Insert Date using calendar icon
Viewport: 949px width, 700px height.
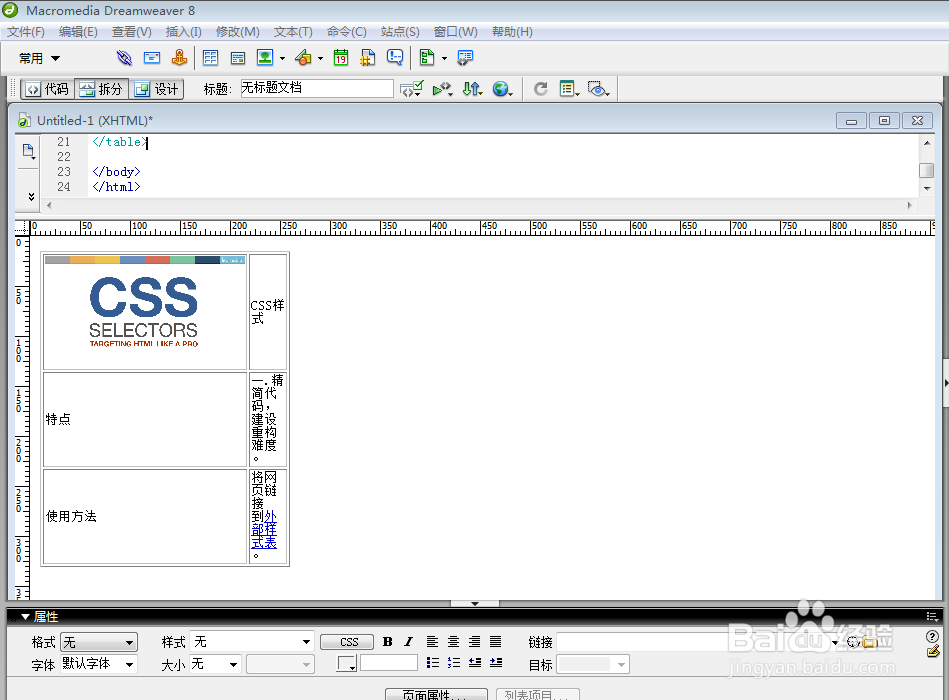pos(341,58)
